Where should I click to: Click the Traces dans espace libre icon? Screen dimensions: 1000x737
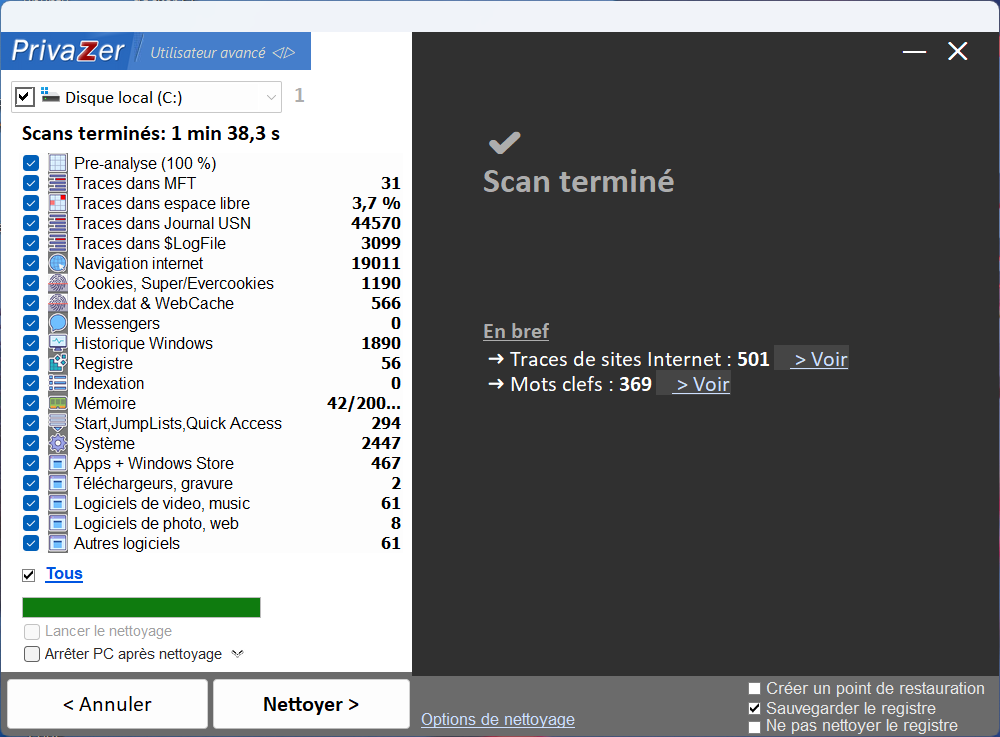tap(57, 203)
